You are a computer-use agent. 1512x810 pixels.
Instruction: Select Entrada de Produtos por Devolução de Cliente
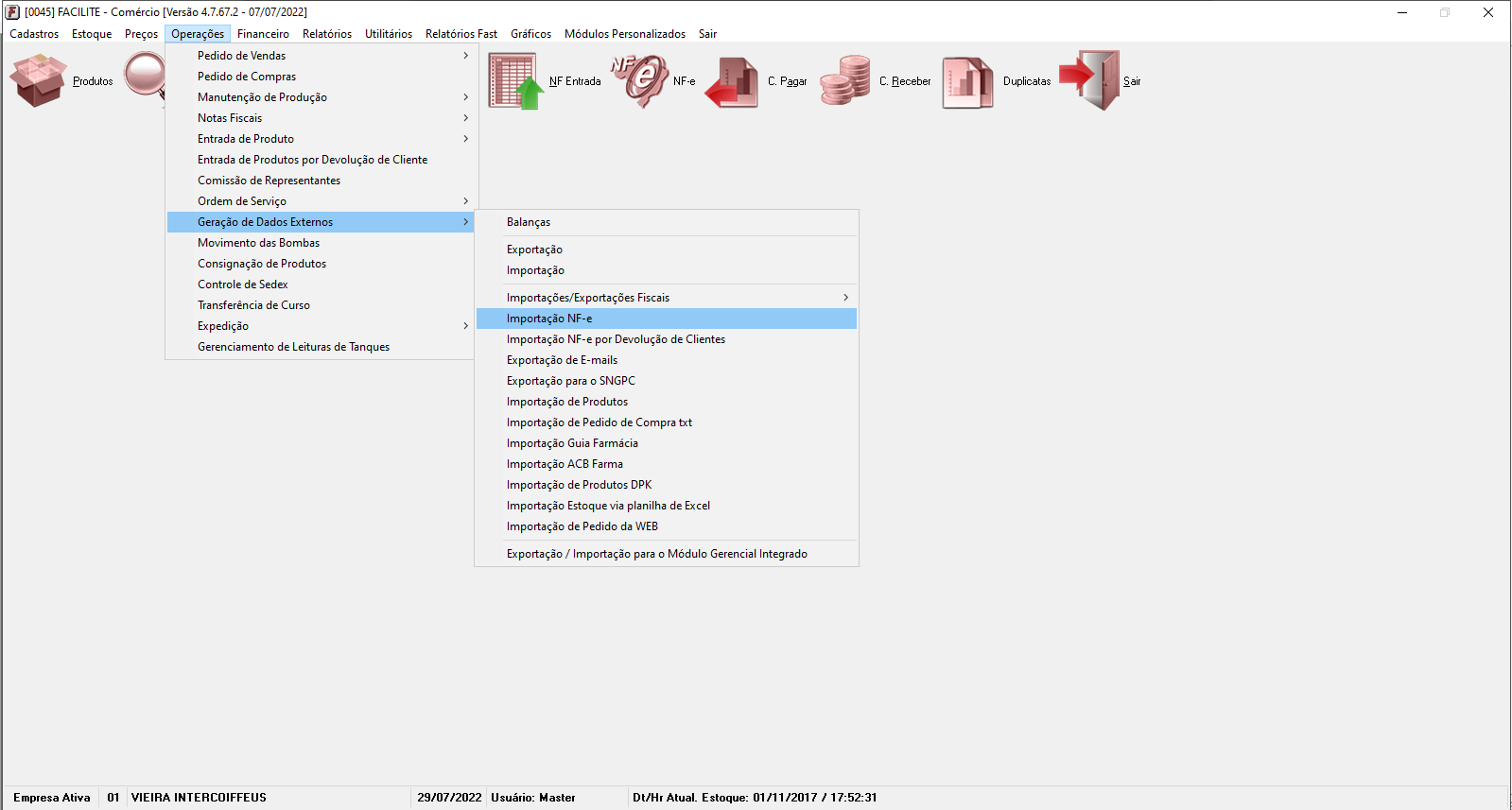[321, 160]
